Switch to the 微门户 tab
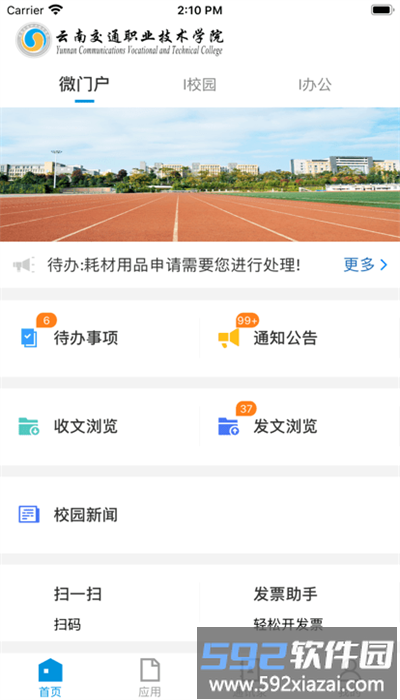This screenshot has width=400, height=700. pos(84,84)
